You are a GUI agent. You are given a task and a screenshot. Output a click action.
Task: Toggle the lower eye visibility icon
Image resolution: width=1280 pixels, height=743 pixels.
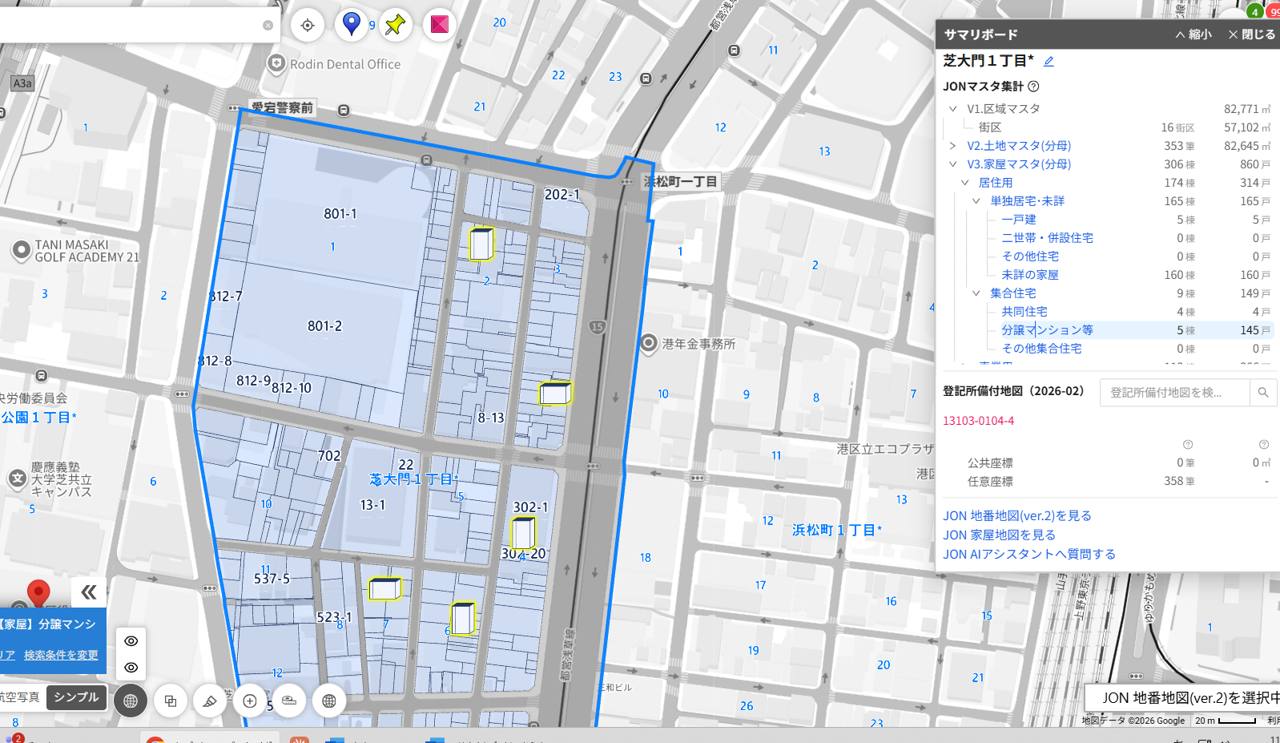point(131,667)
